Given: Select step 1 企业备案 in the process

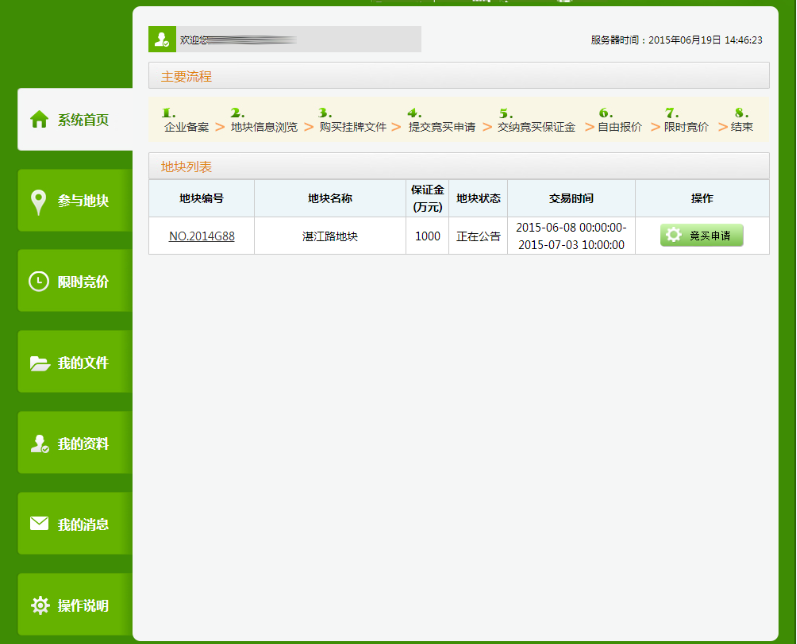Looking at the screenshot, I should [x=186, y=127].
